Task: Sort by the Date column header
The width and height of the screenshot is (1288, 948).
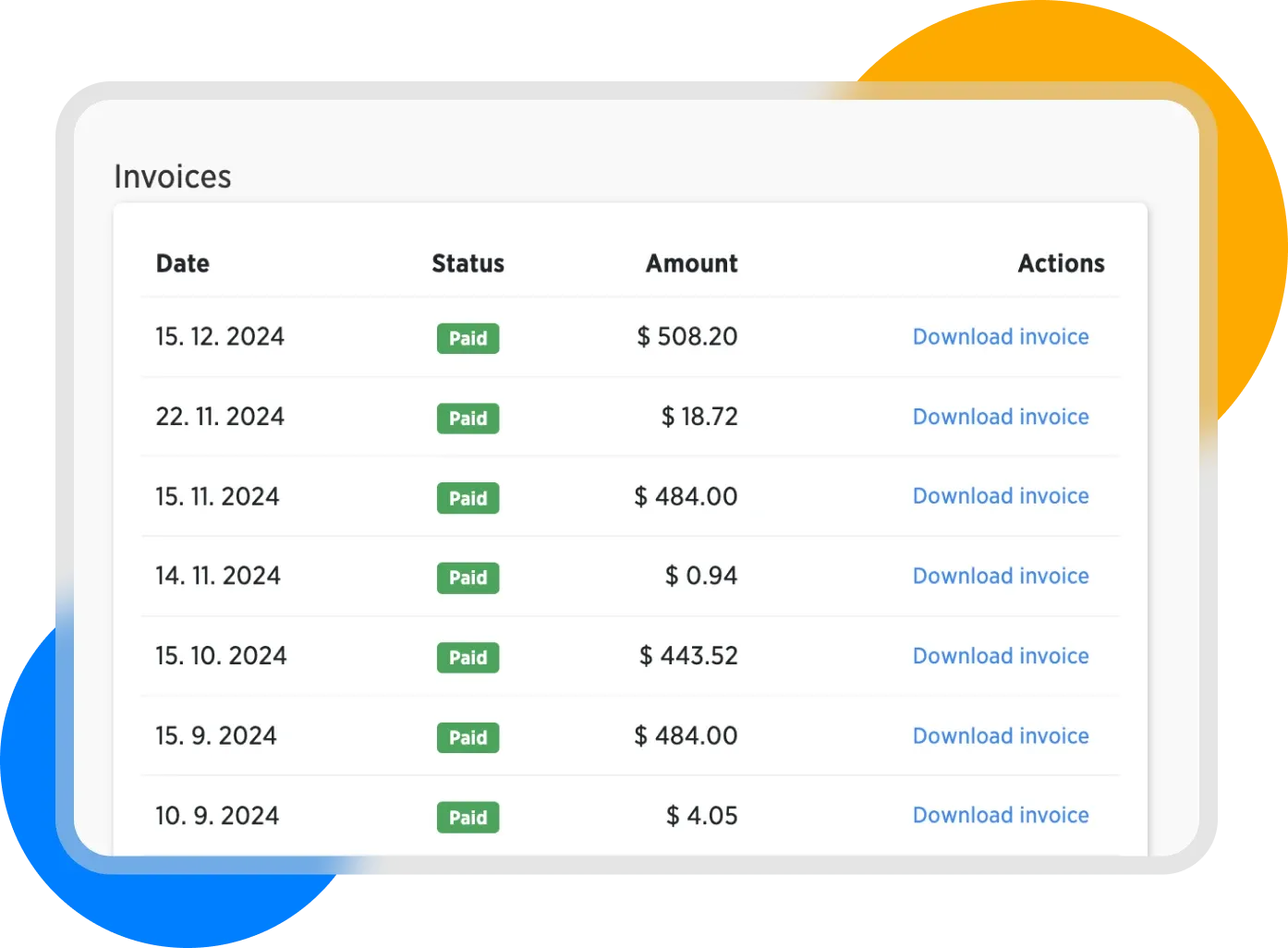Action: [x=182, y=264]
